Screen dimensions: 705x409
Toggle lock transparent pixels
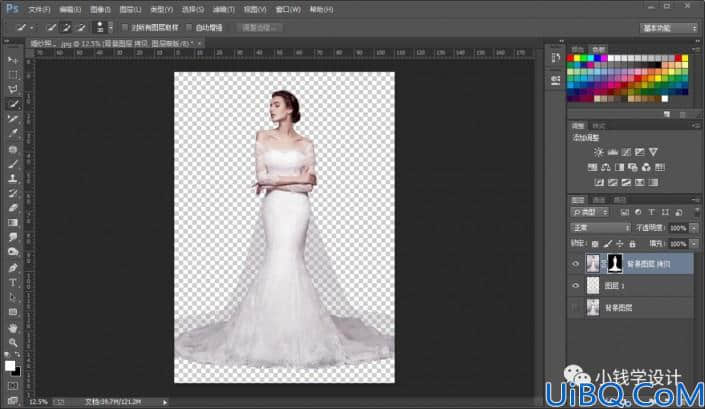pos(595,244)
